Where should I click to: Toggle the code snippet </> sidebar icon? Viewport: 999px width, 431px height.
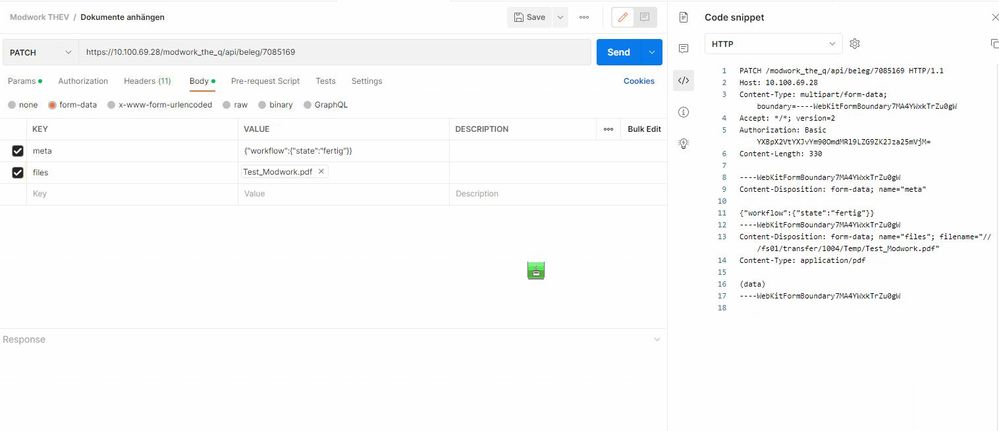coord(683,80)
